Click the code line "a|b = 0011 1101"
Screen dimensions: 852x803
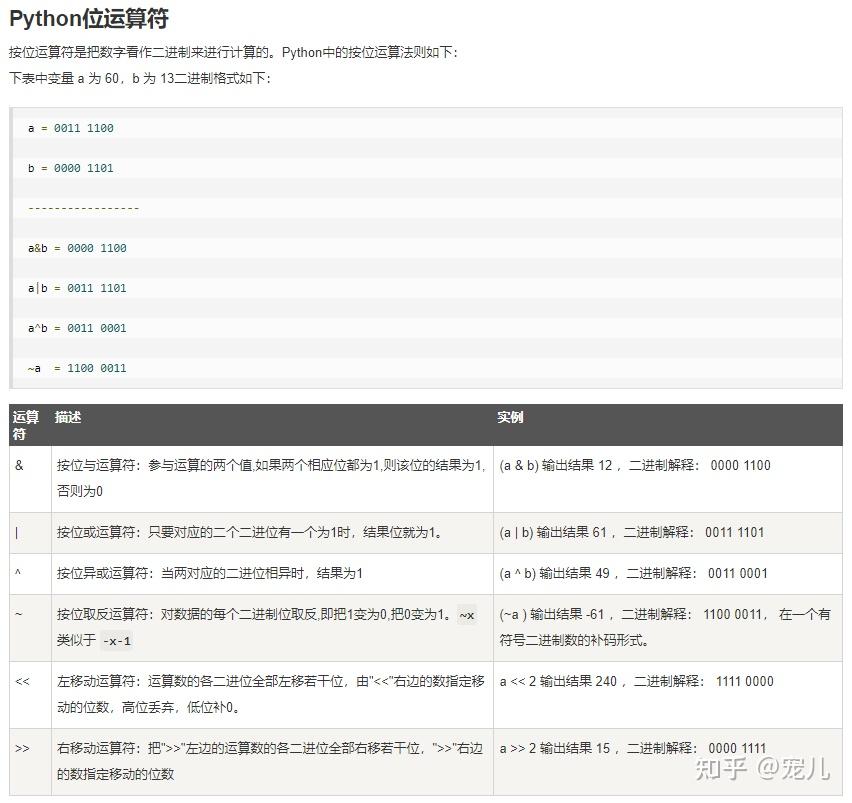pyautogui.click(x=77, y=288)
